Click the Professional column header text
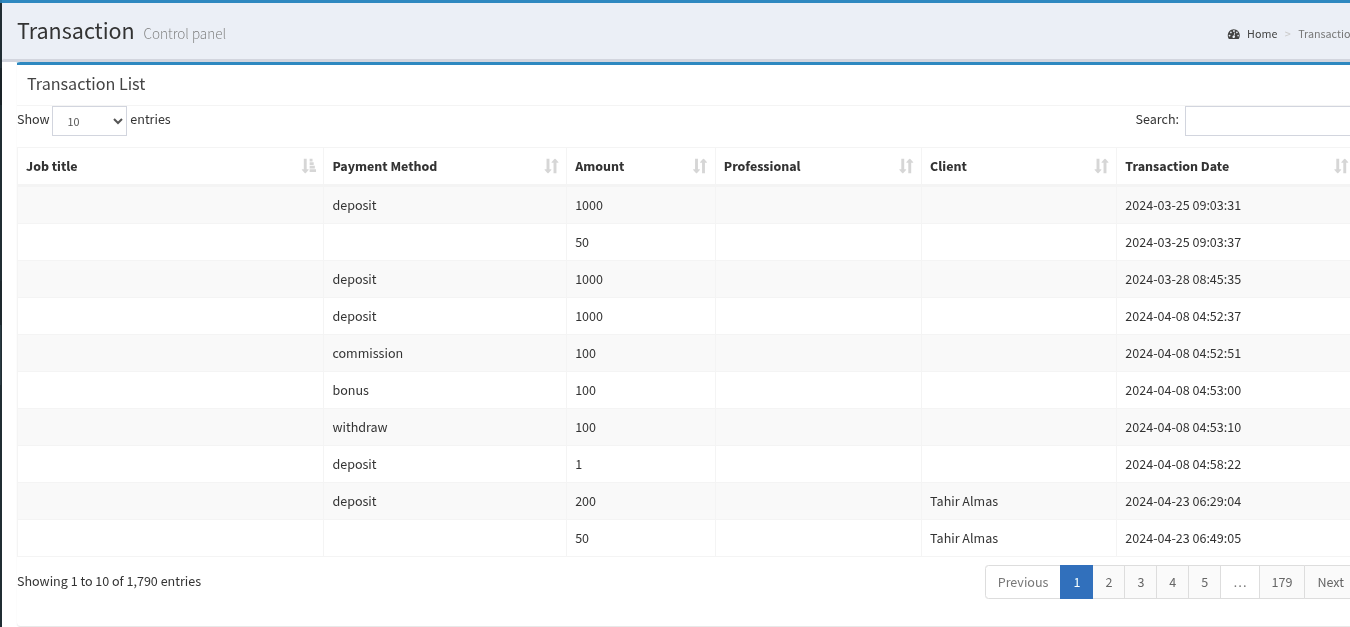Image resolution: width=1350 pixels, height=627 pixels. 762,166
